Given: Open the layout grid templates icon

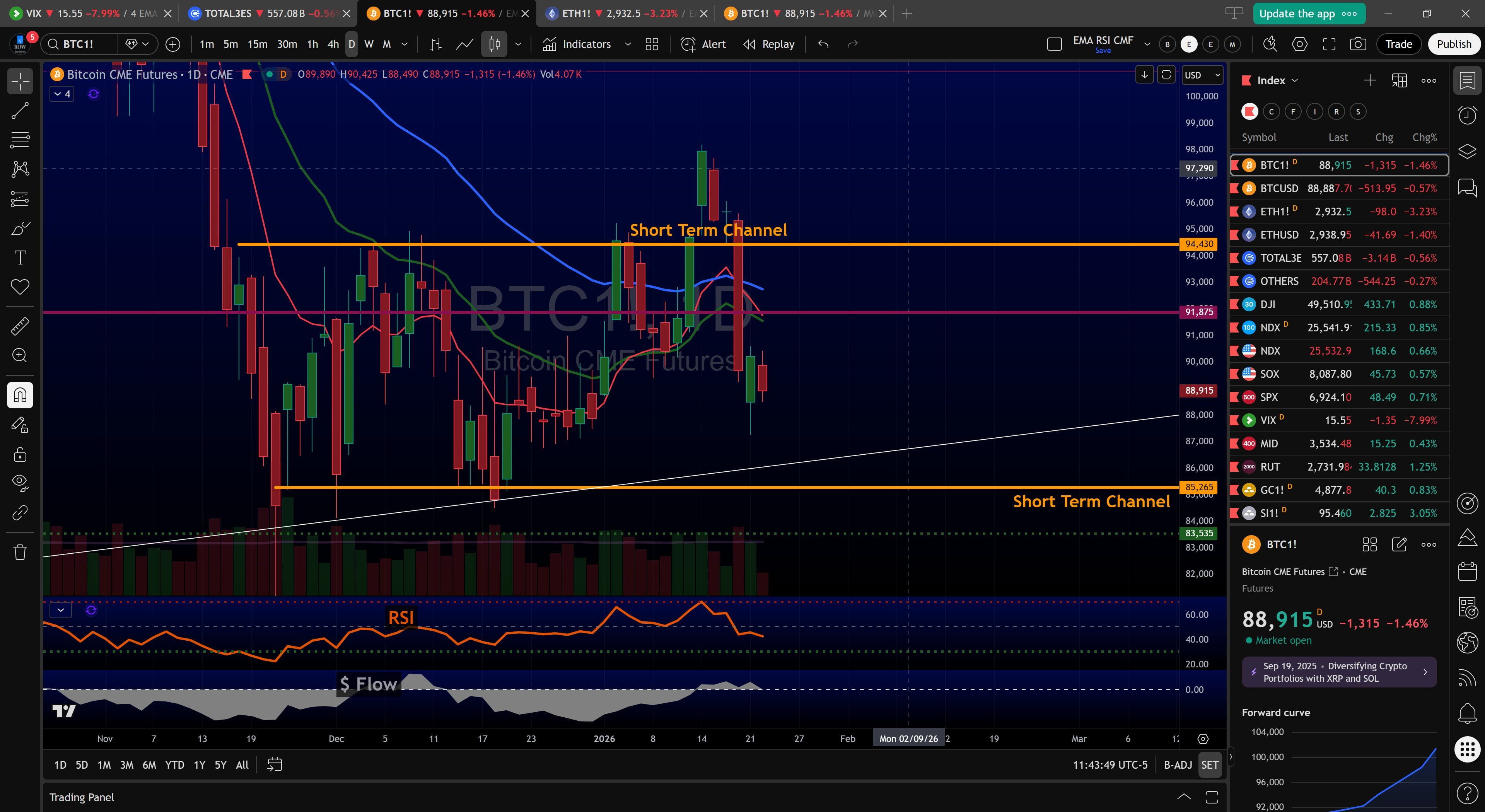Looking at the screenshot, I should [x=651, y=44].
